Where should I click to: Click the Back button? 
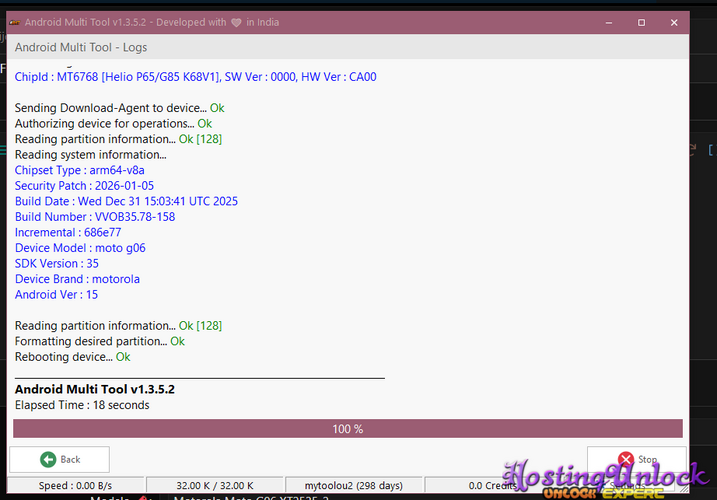click(59, 459)
